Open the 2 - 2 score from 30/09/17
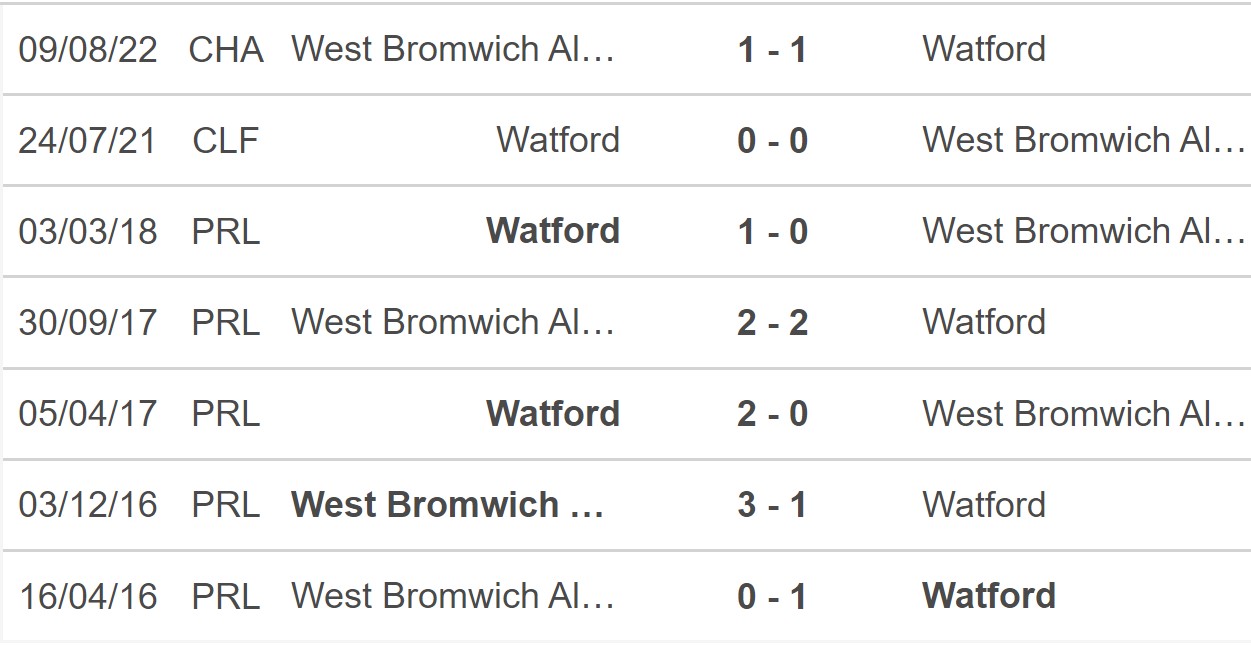The height and width of the screenshot is (647, 1251). click(772, 322)
